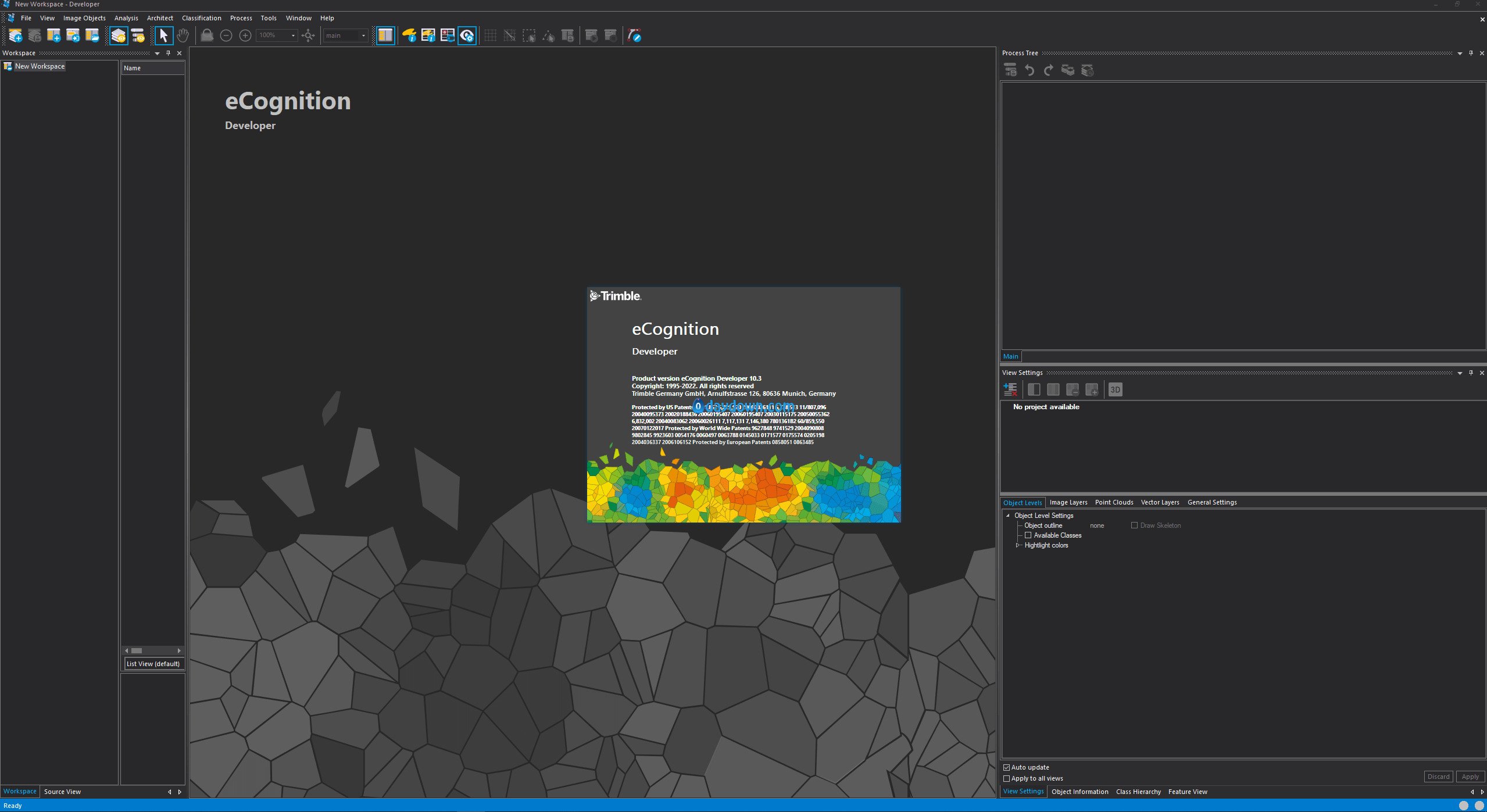The height and width of the screenshot is (812, 1487).
Task: Switch to the Source View tab
Action: point(62,792)
